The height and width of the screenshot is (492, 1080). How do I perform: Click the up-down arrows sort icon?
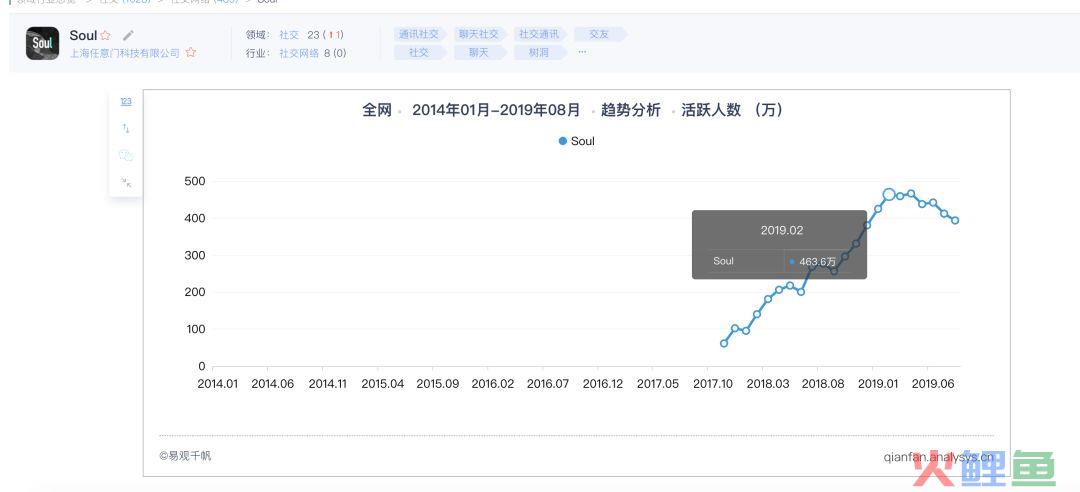coord(126,128)
